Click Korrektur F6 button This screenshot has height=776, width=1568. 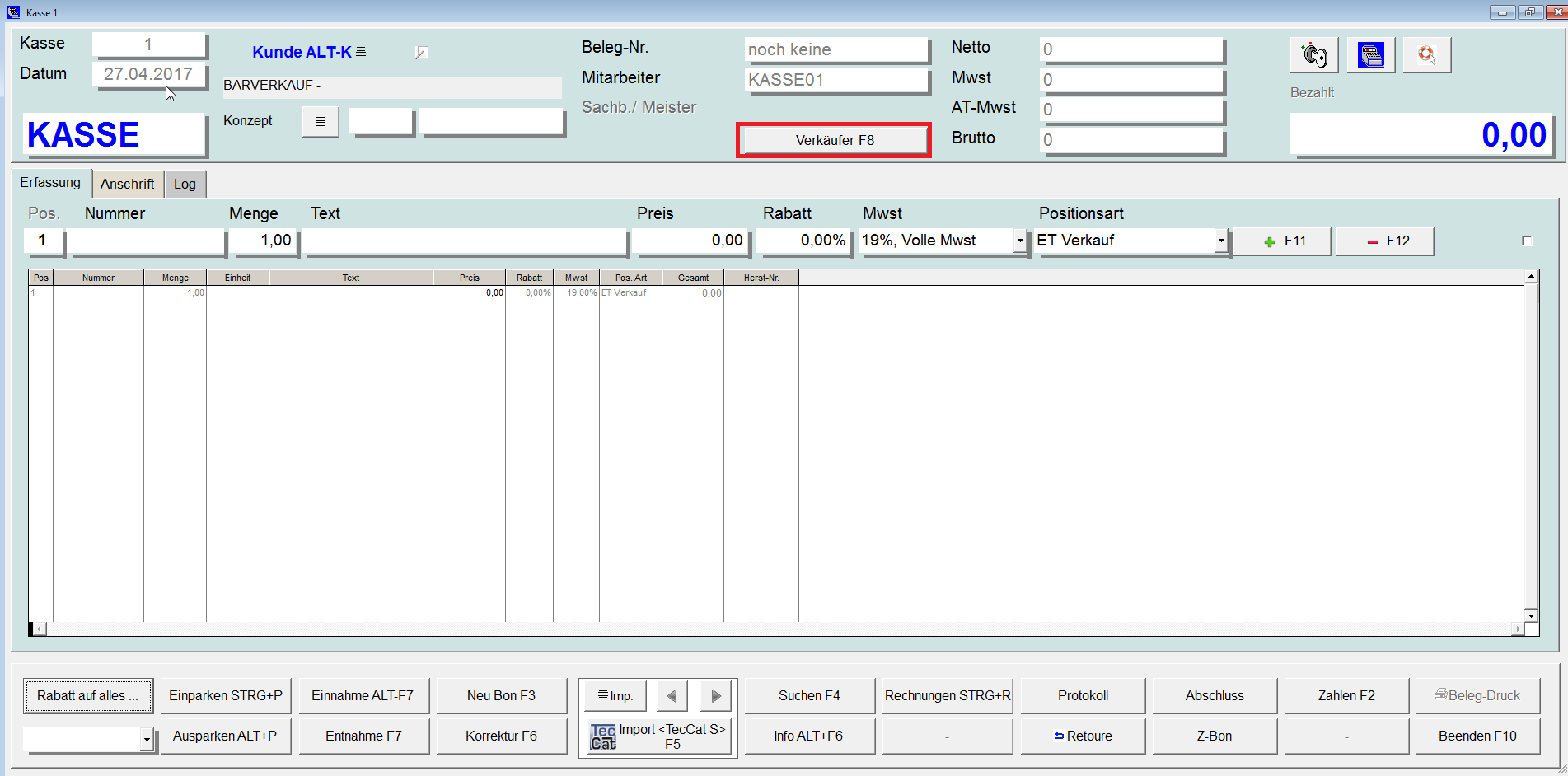pos(501,736)
